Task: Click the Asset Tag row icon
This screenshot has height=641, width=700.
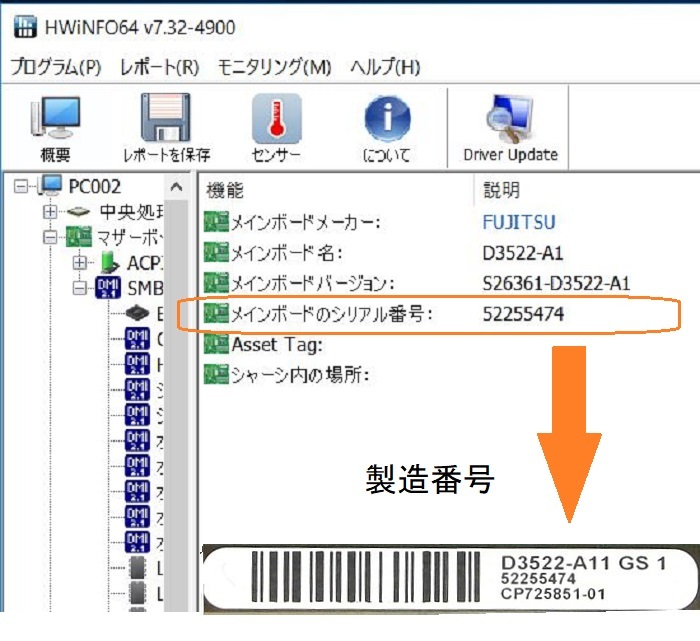Action: [216, 344]
